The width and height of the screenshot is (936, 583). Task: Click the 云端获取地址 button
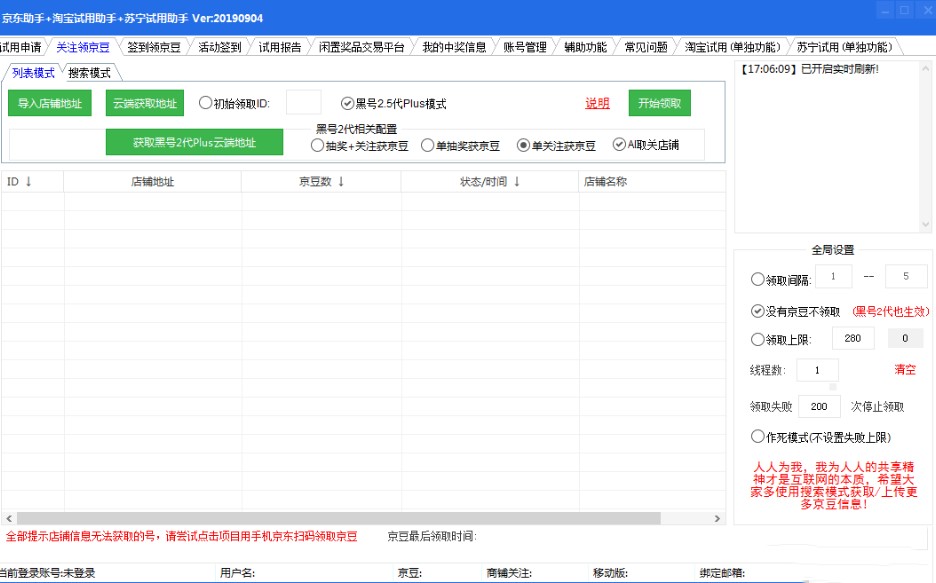pos(144,103)
